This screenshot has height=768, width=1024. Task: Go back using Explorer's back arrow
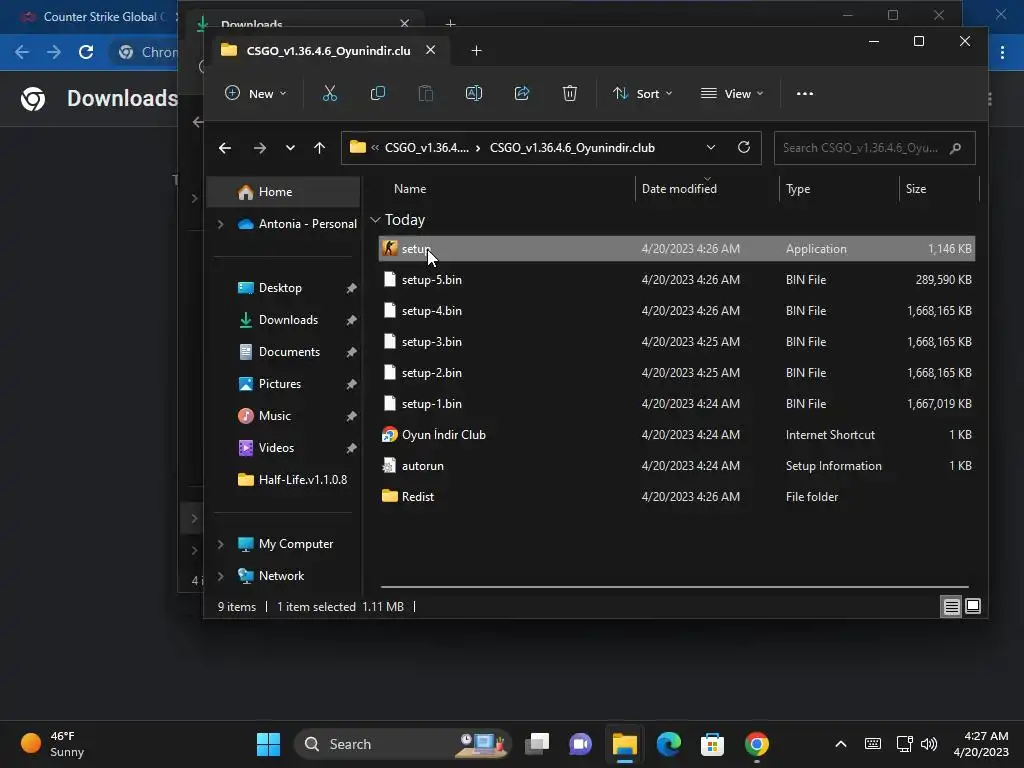pos(225,148)
